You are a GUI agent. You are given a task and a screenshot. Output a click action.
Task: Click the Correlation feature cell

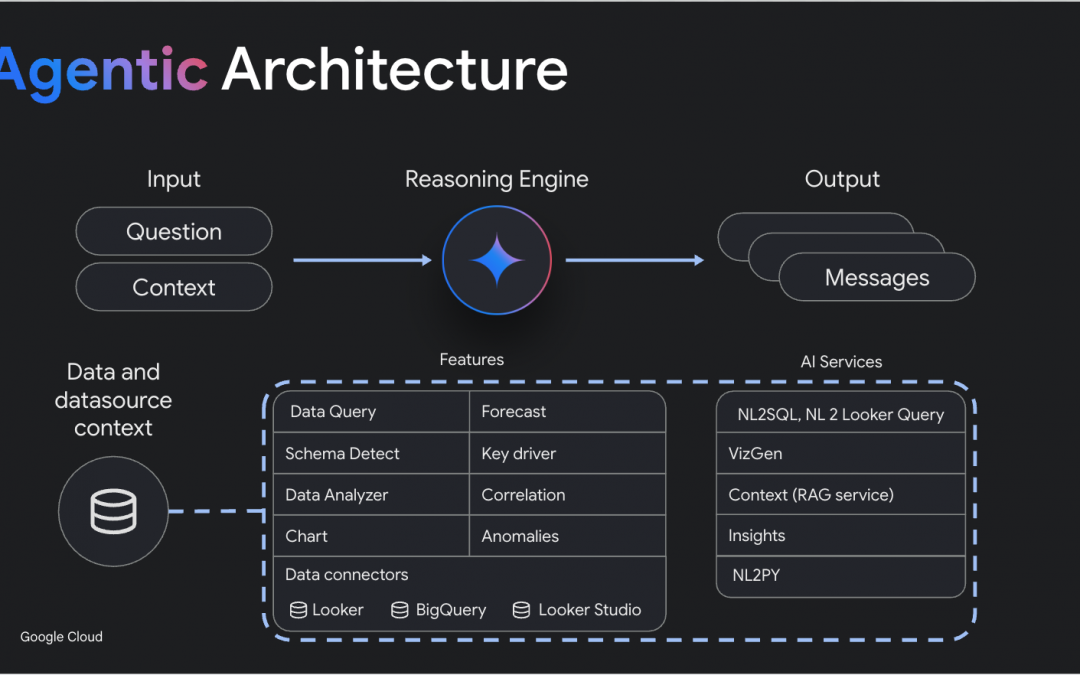coord(568,495)
